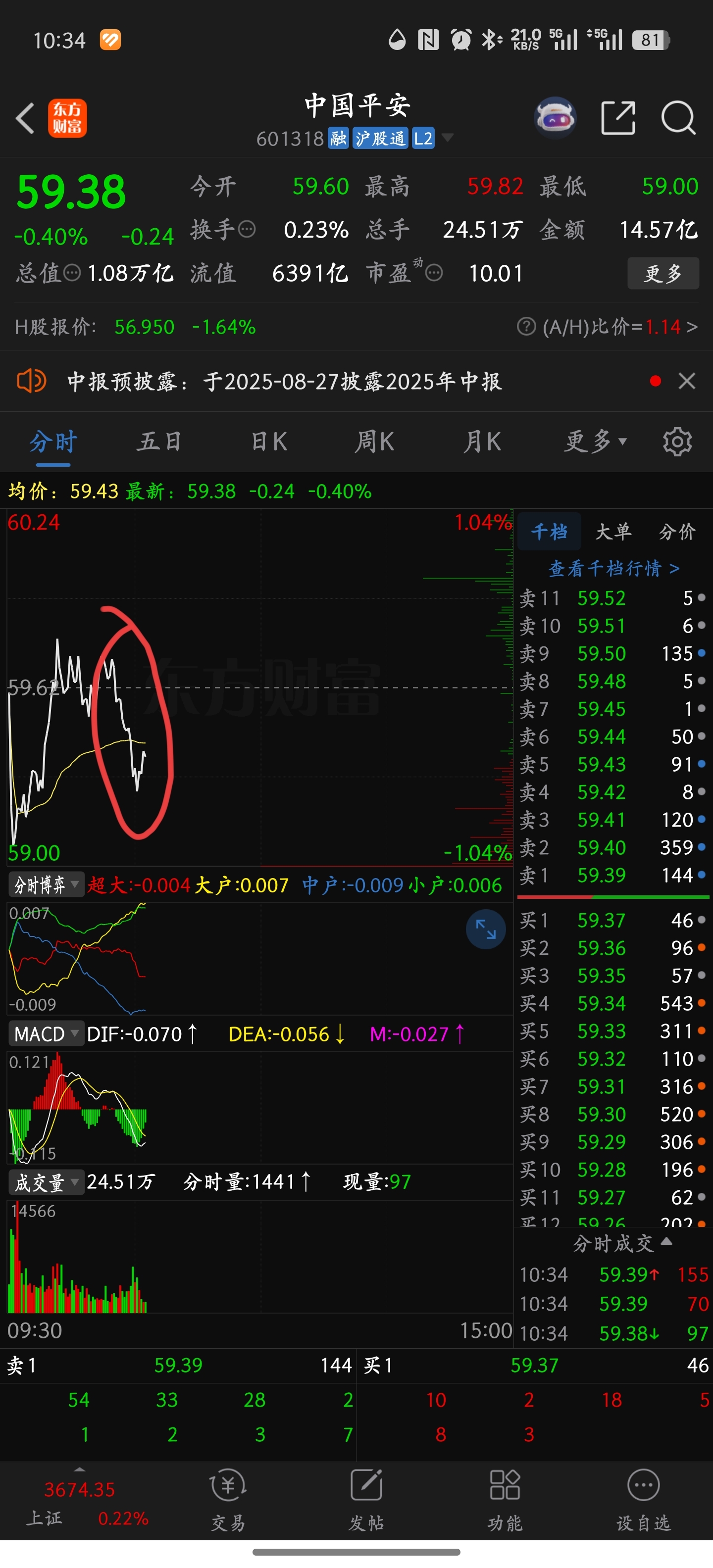Screen dimensions: 713x1568
Task: Open 功能 functions icon
Action: (x=505, y=1500)
